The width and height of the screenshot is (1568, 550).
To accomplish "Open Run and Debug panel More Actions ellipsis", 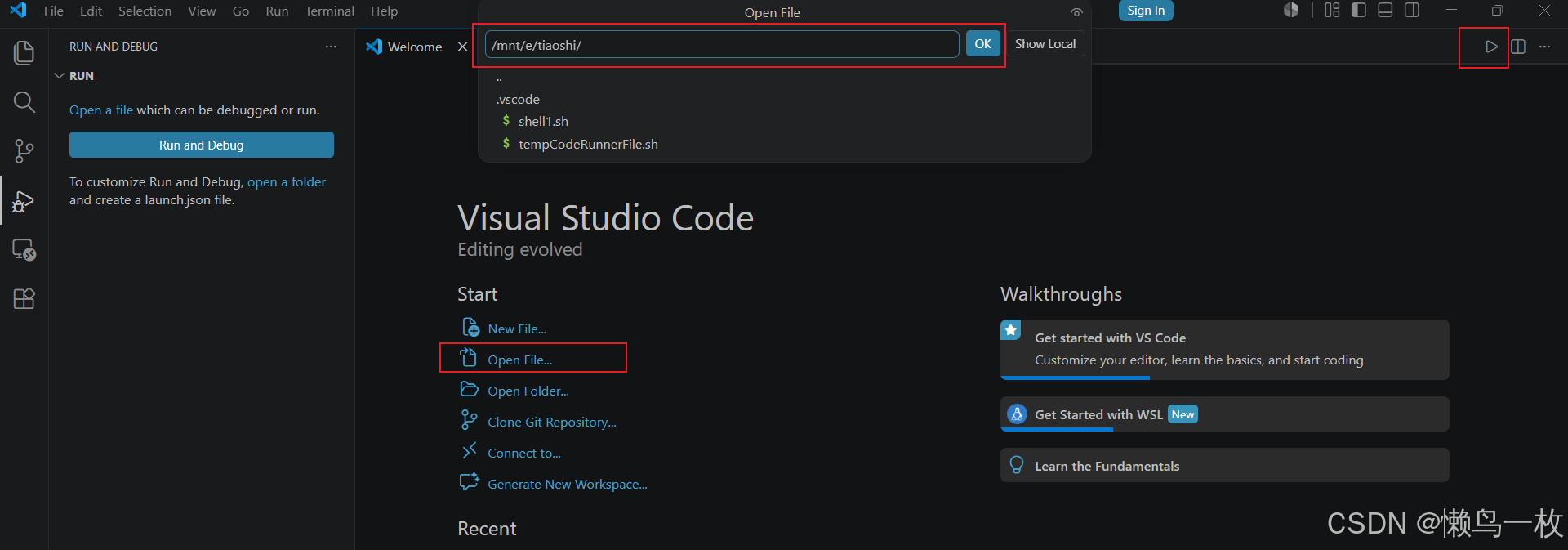I will (x=331, y=47).
